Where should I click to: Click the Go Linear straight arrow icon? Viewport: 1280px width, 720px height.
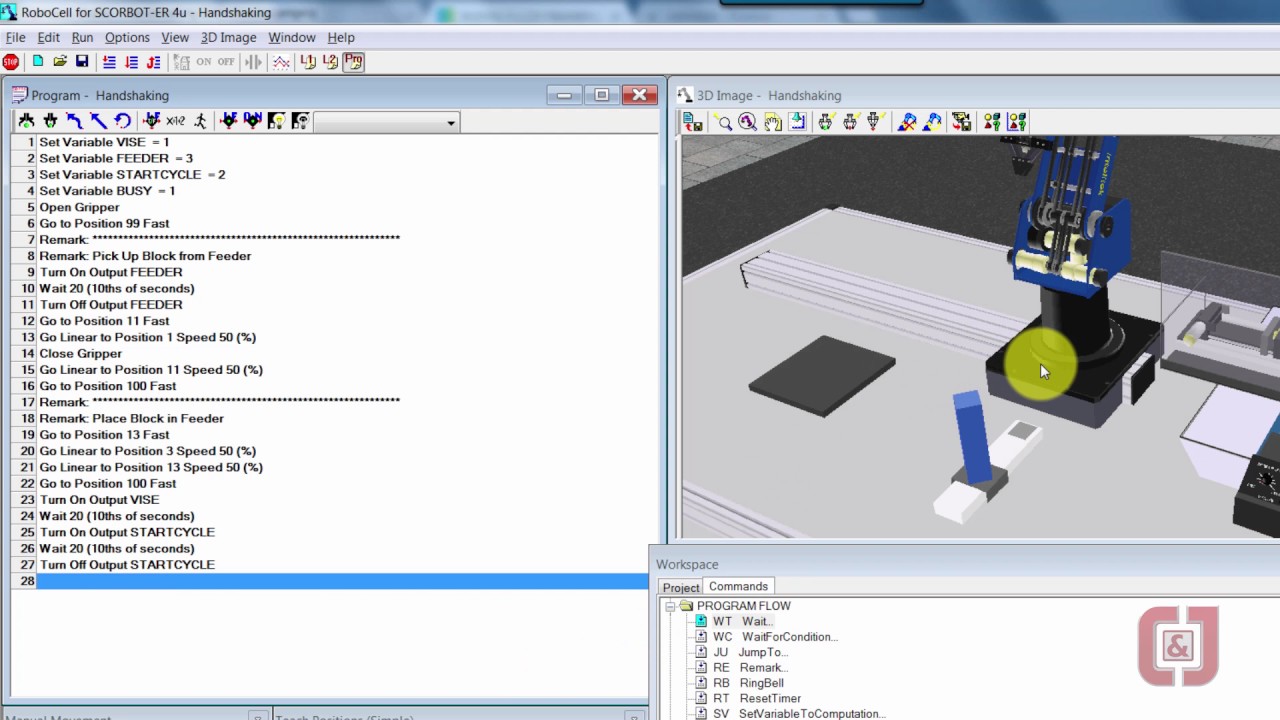pyautogui.click(x=98, y=121)
